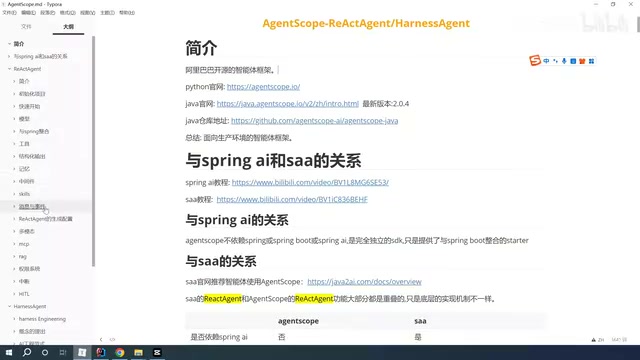The image size is (640, 360).
Task: Toggle Sogou Chinese/English mode (中)
Action: point(546,61)
